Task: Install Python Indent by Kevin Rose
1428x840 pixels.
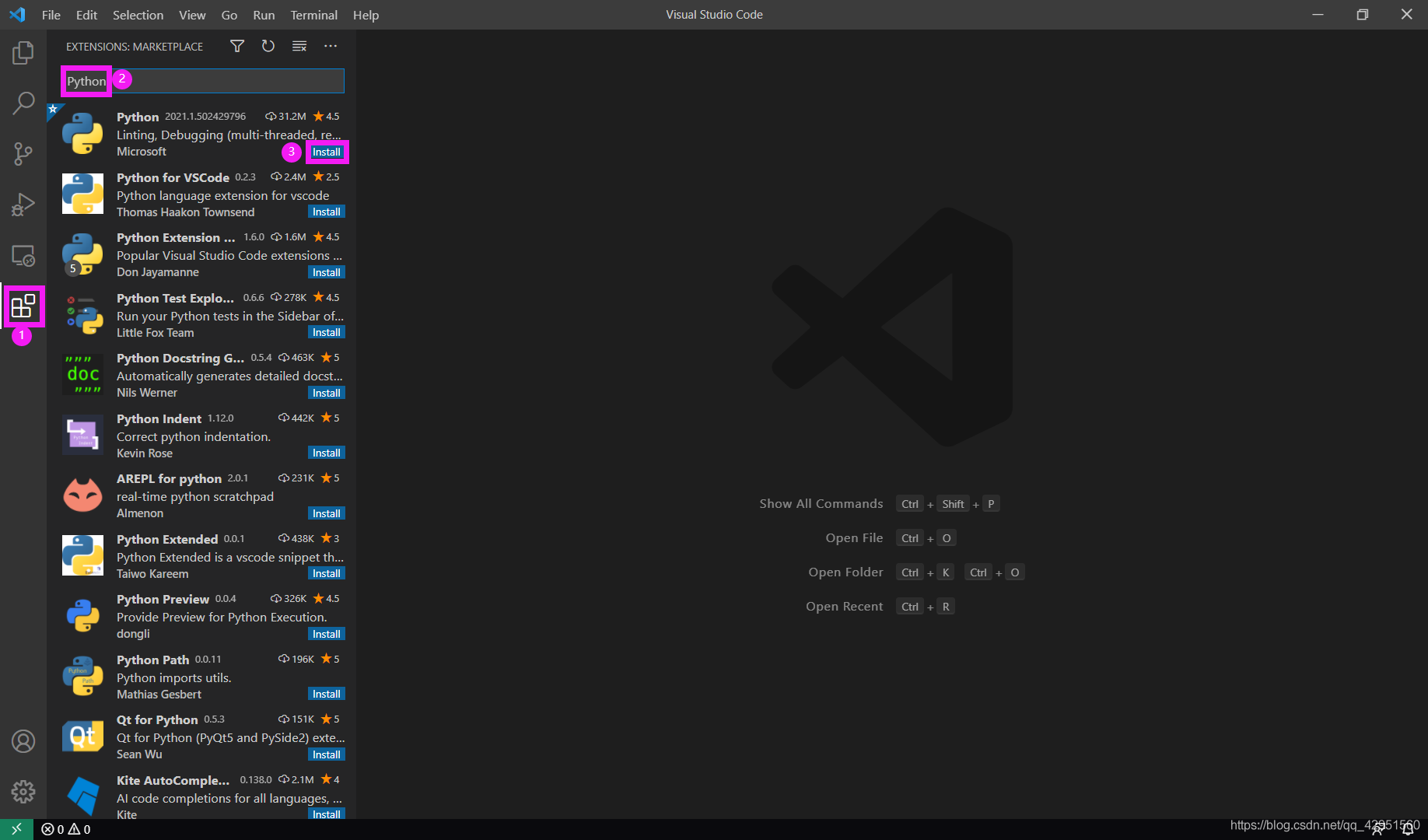Action: [327, 453]
